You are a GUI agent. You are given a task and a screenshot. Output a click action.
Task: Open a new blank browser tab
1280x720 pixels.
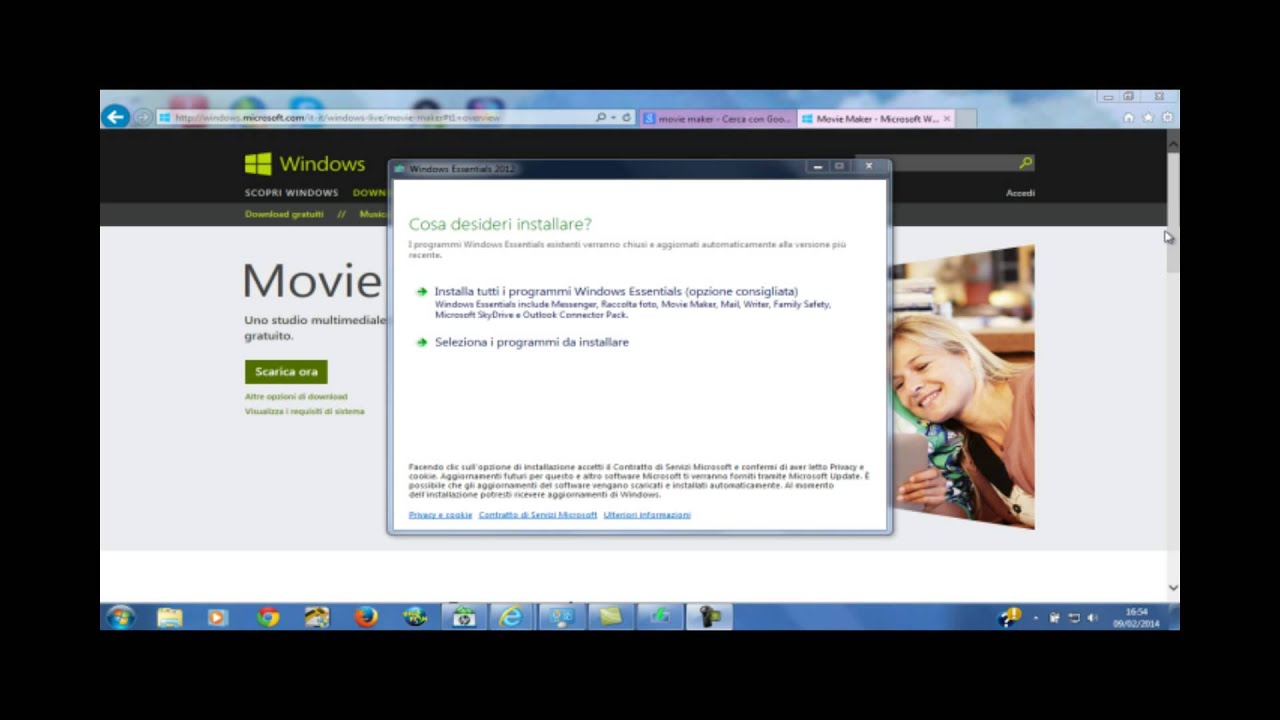click(965, 118)
